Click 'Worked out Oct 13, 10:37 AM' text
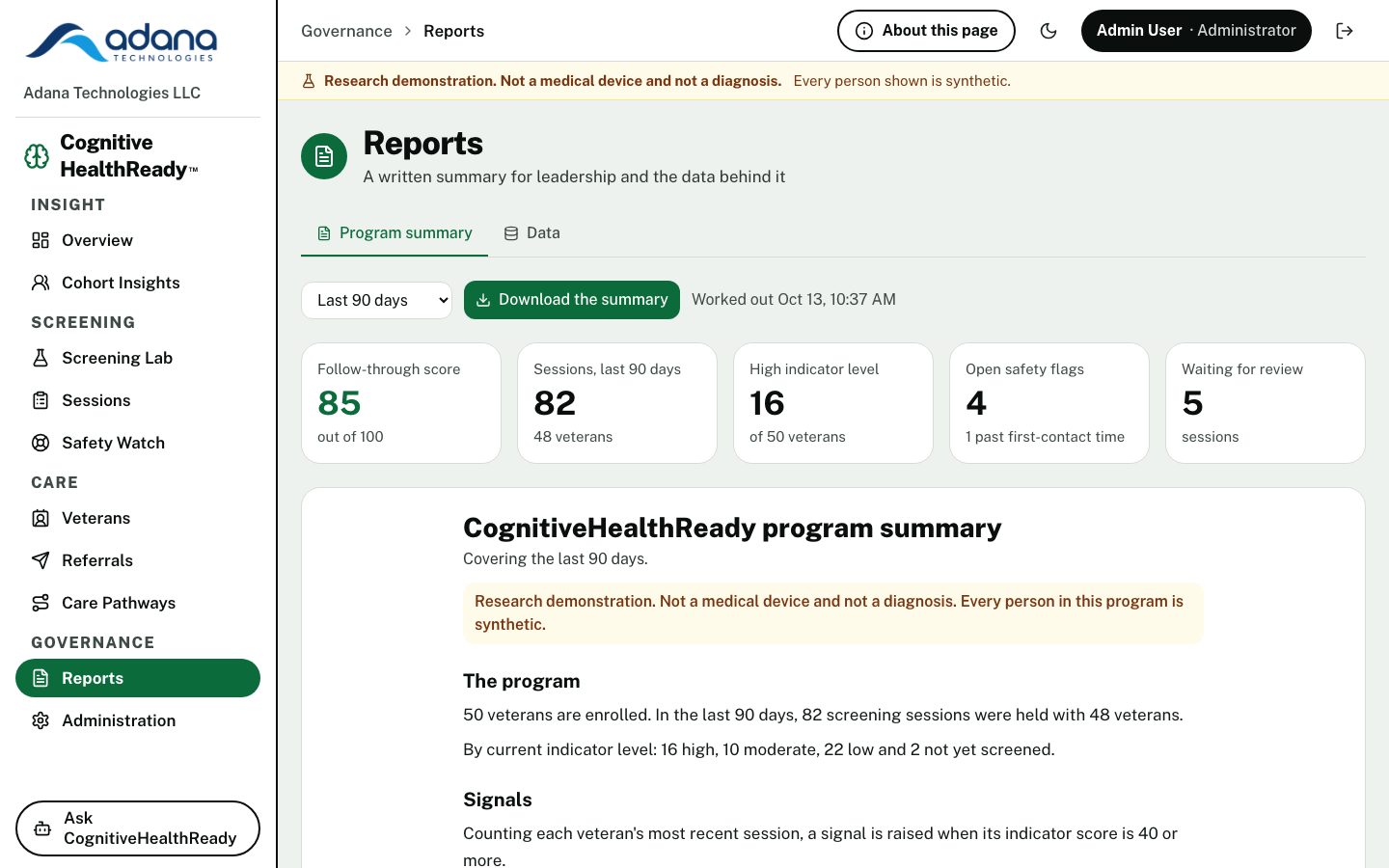 pos(794,300)
